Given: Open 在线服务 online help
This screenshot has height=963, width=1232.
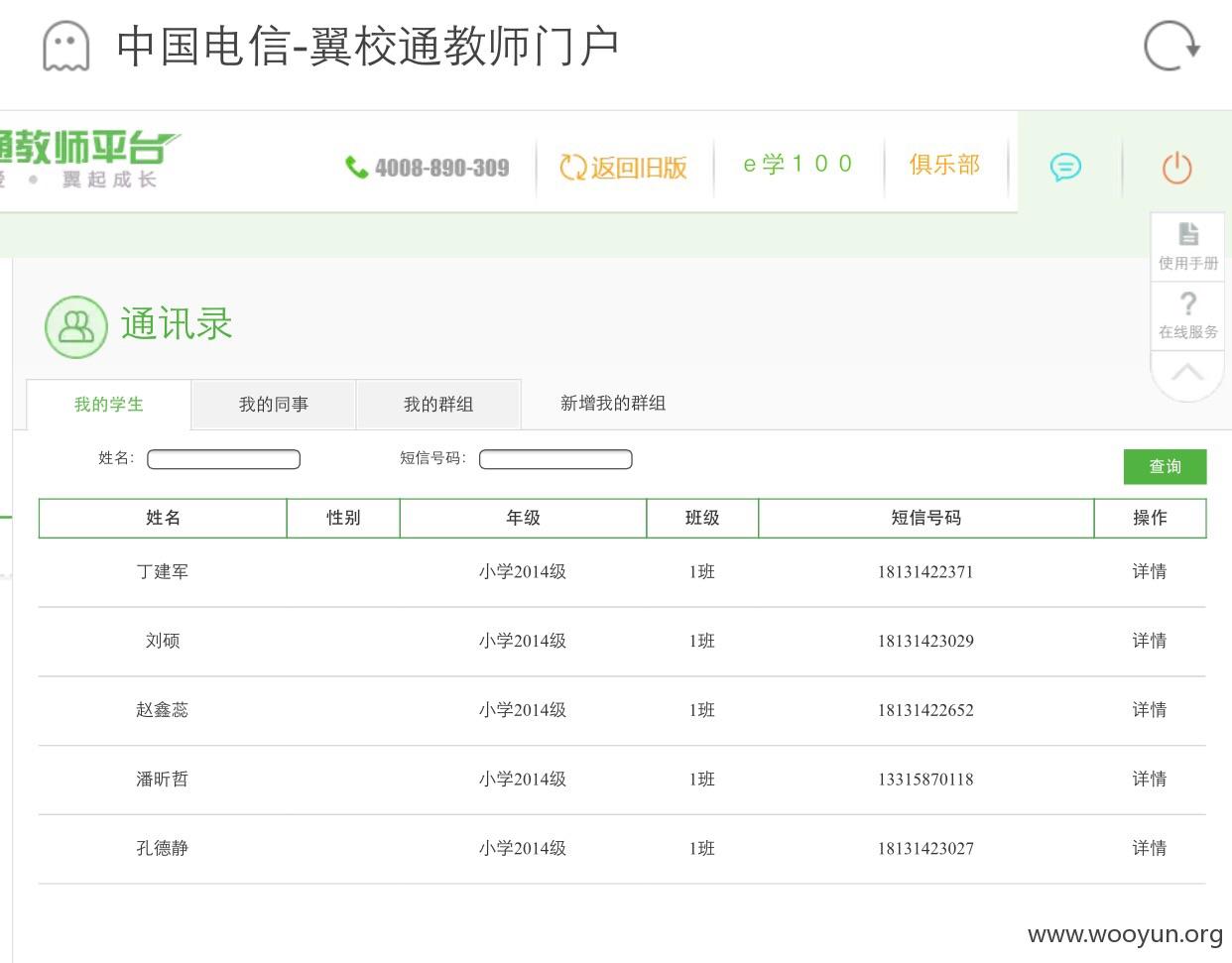Looking at the screenshot, I should [1187, 315].
